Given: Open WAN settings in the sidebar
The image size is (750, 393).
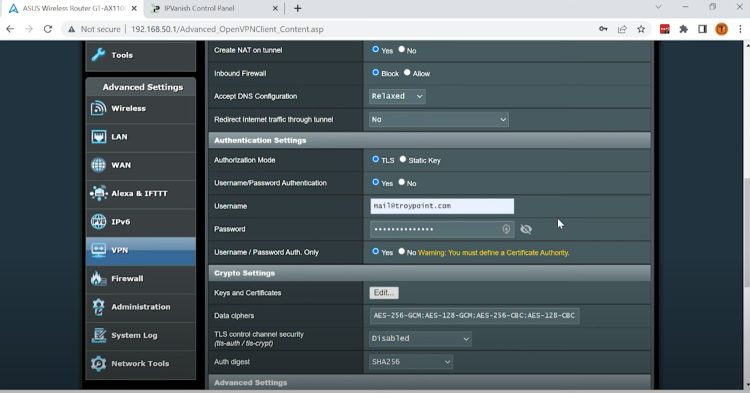Looking at the screenshot, I should click(141, 165).
